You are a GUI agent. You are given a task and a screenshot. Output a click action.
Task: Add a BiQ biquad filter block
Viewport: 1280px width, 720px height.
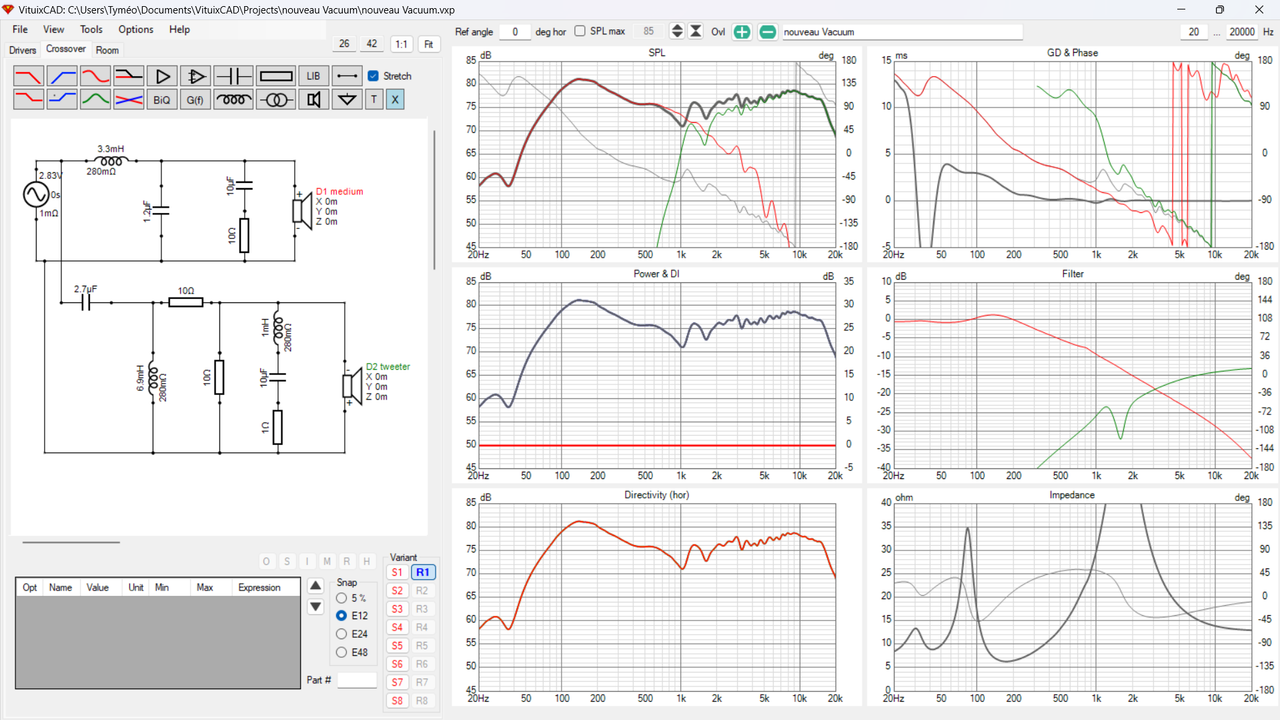pos(162,99)
